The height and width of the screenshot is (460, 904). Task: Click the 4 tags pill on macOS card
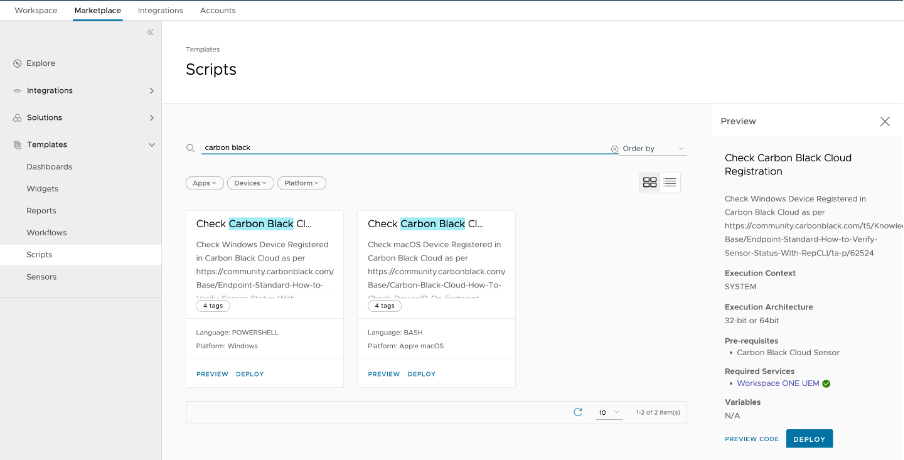click(385, 306)
